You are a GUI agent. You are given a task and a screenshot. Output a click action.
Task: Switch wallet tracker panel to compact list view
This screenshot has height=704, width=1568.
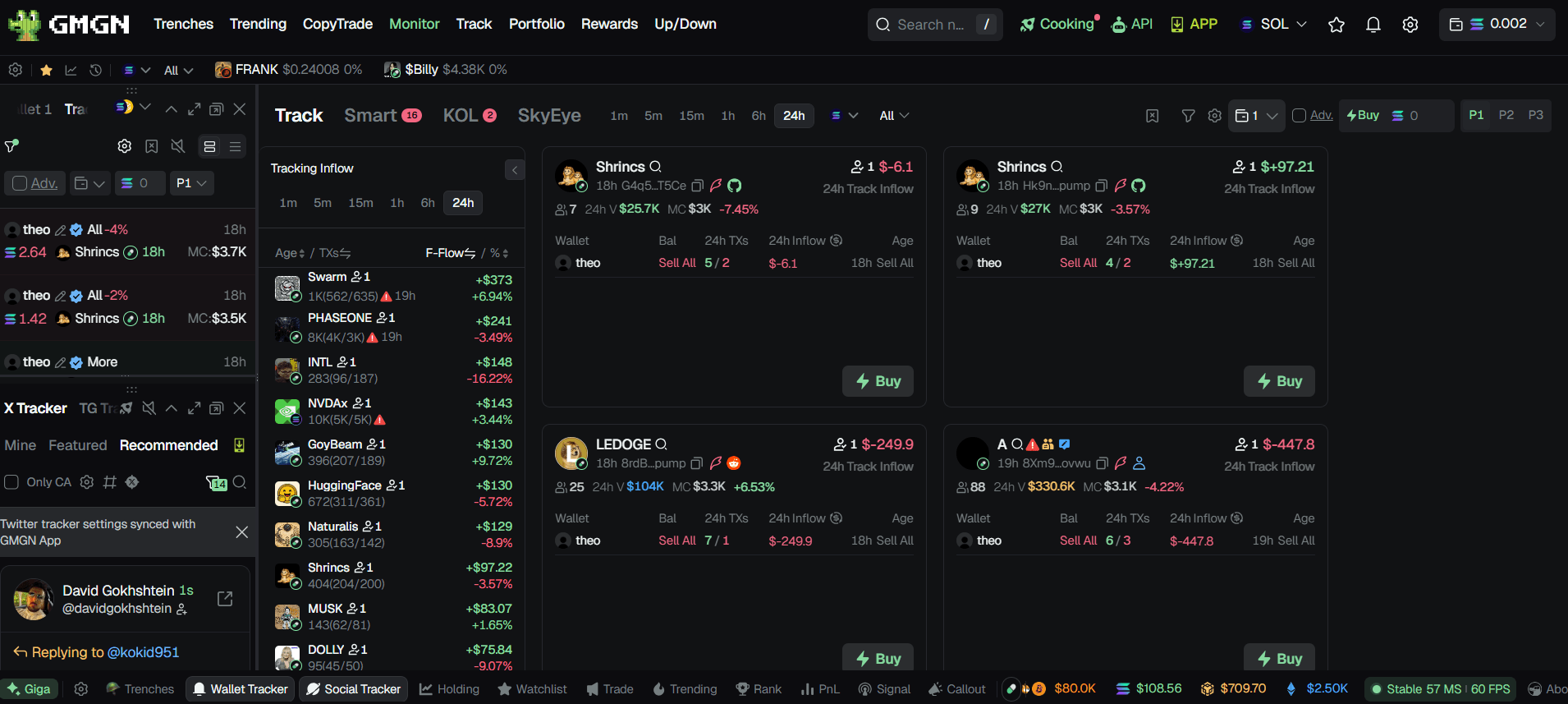point(235,146)
